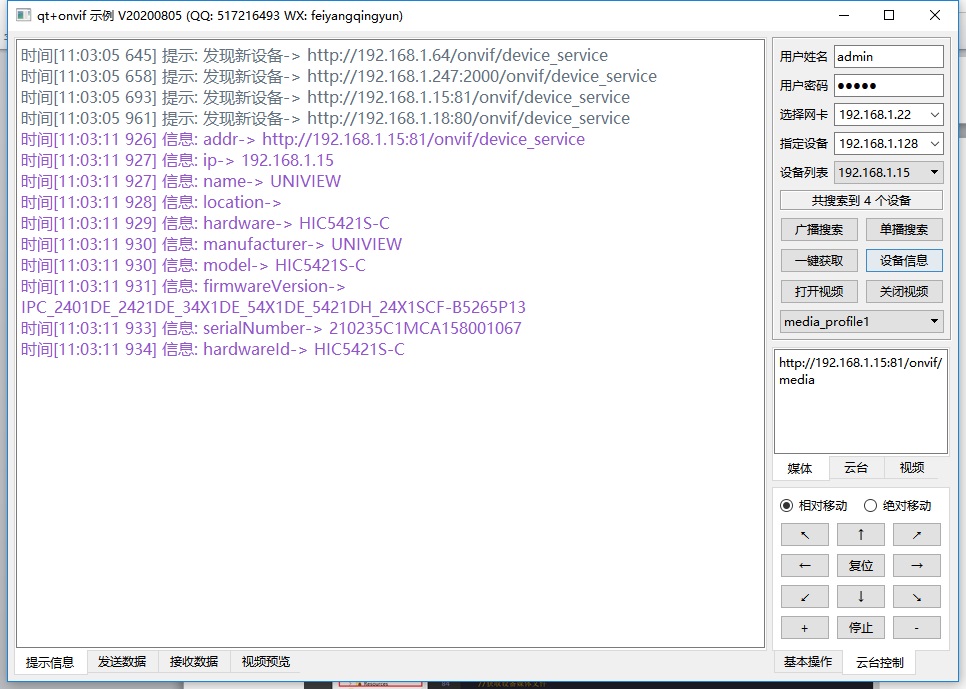Switch to the 视频预览 tab
The height and width of the screenshot is (689, 966).
tap(266, 662)
